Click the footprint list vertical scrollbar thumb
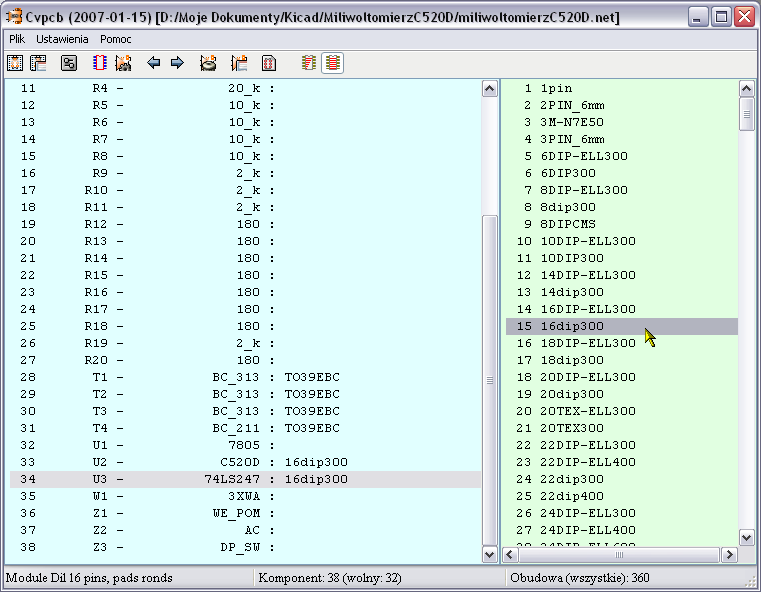The width and height of the screenshot is (761, 592). coord(746,114)
